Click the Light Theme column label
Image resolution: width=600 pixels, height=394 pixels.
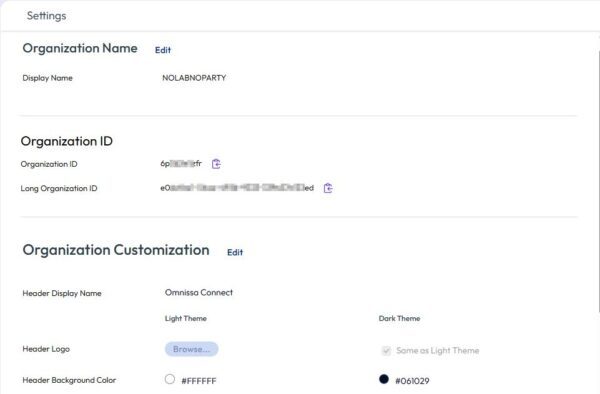(x=186, y=318)
